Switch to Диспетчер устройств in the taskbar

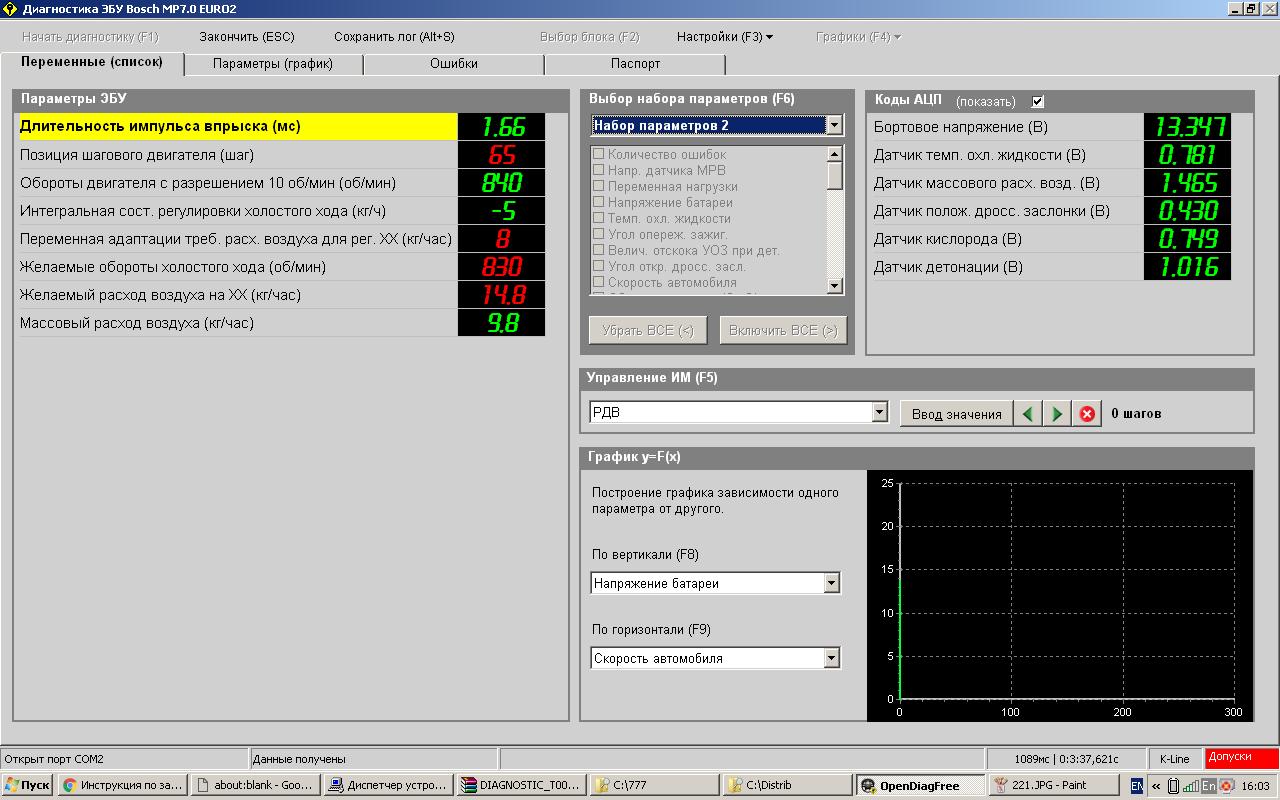pos(388,785)
